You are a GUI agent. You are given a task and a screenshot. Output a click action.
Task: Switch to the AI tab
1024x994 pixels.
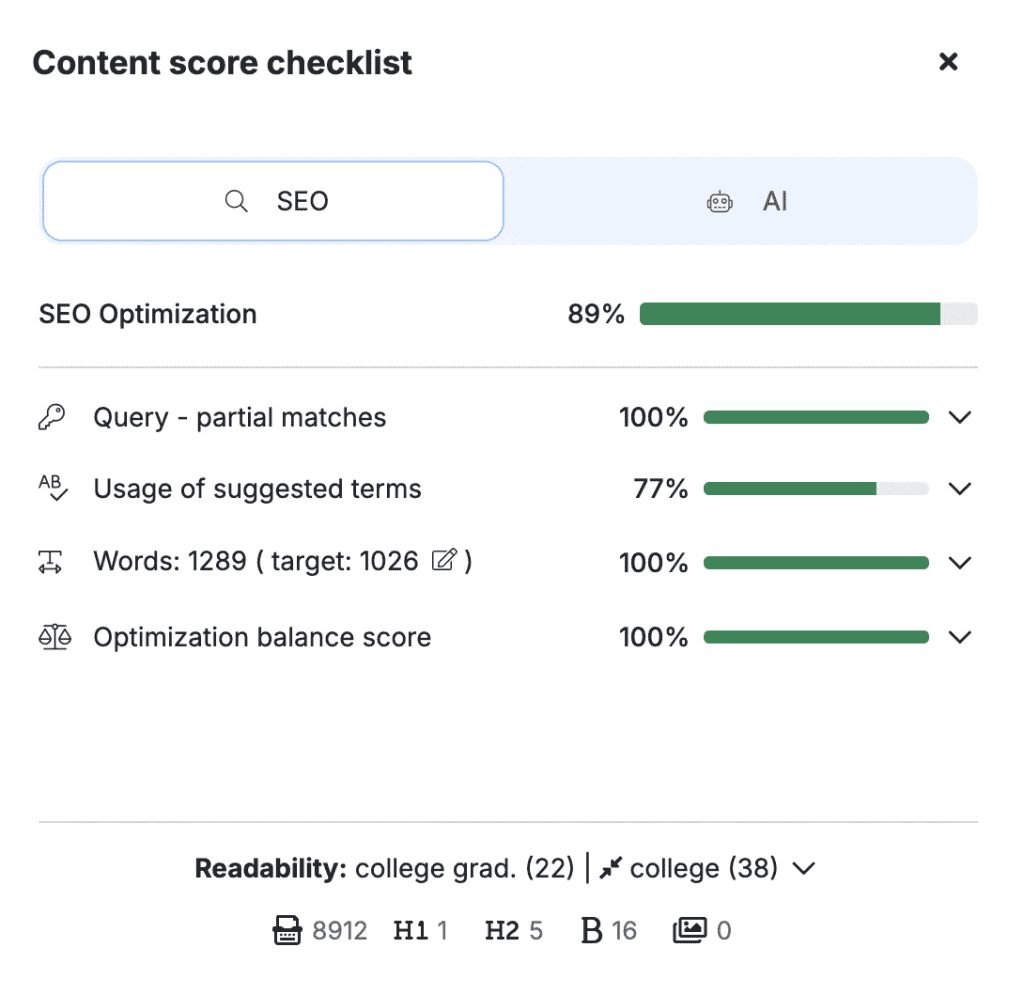[741, 201]
